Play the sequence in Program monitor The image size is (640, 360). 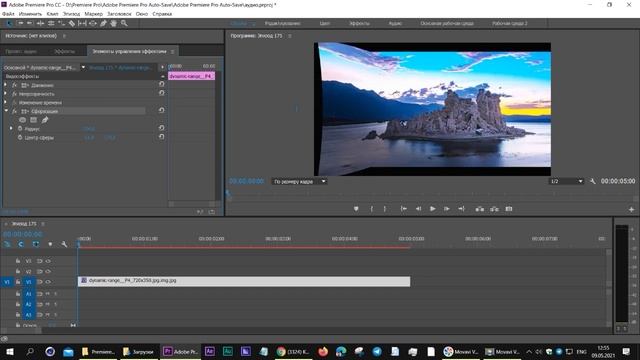pos(433,209)
